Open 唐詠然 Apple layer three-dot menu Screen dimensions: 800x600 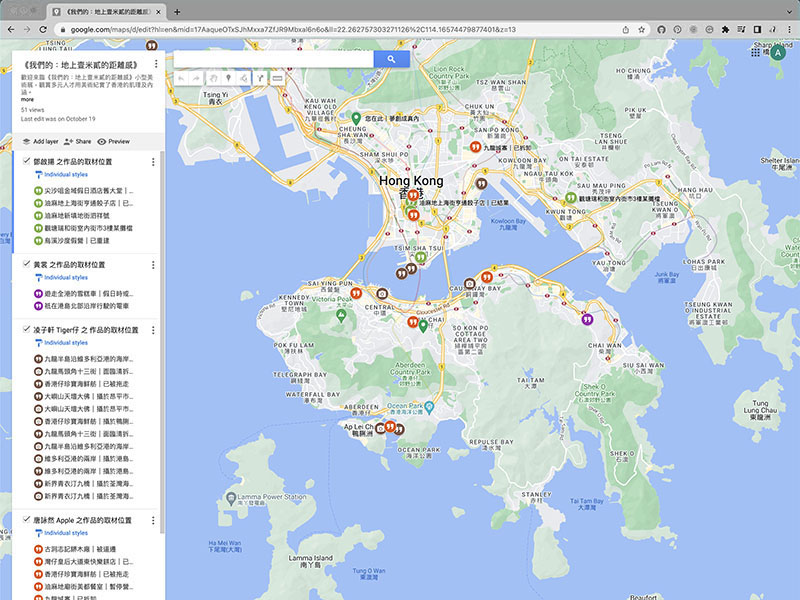tap(153, 520)
